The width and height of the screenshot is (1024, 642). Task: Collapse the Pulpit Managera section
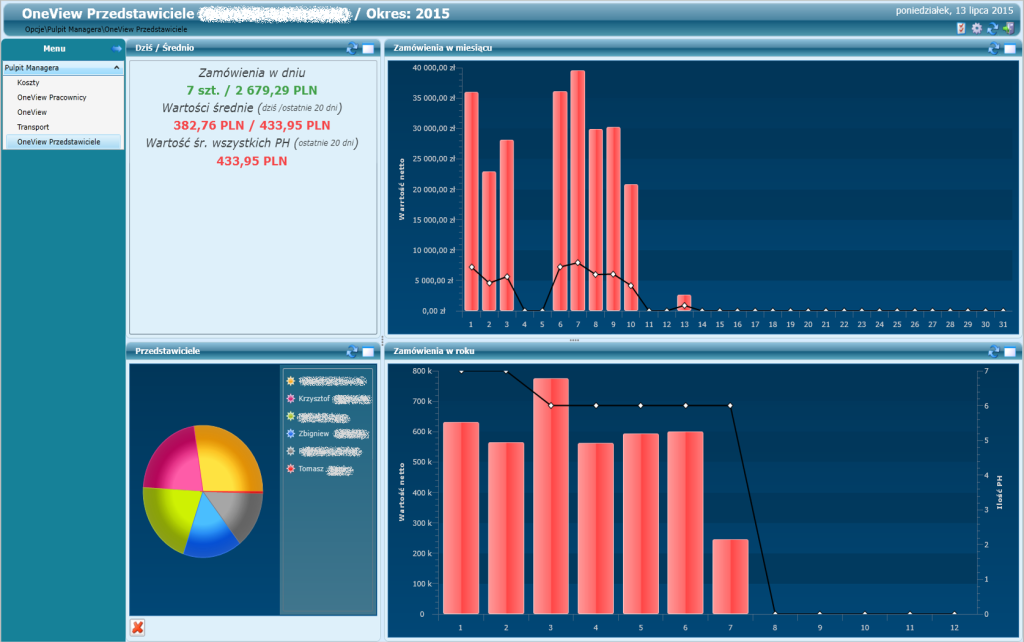(116, 67)
